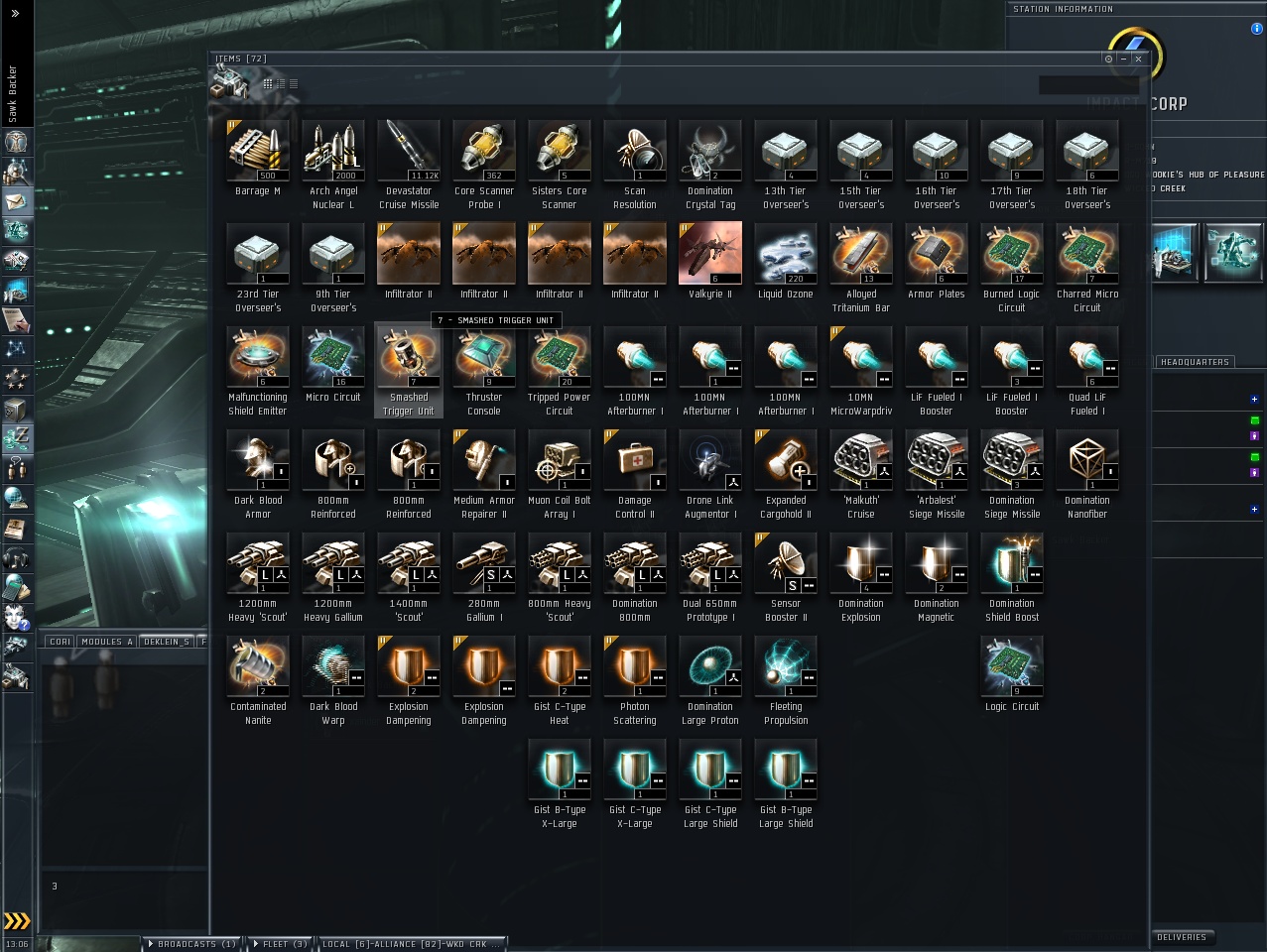Select Drone Link Augmentor I module
The width and height of the screenshot is (1267, 952).
point(710,461)
